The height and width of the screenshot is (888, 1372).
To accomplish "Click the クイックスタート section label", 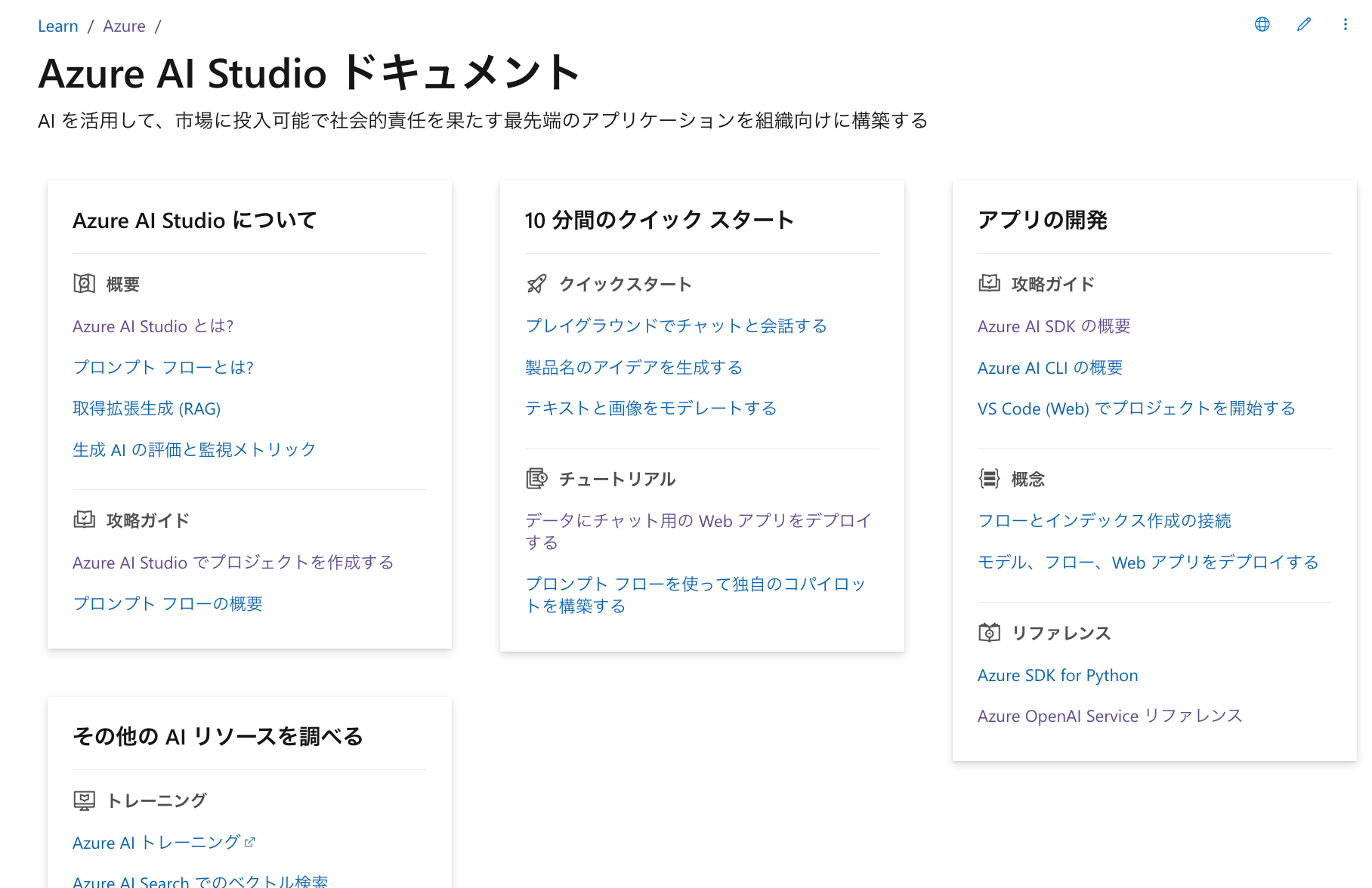I will (626, 284).
